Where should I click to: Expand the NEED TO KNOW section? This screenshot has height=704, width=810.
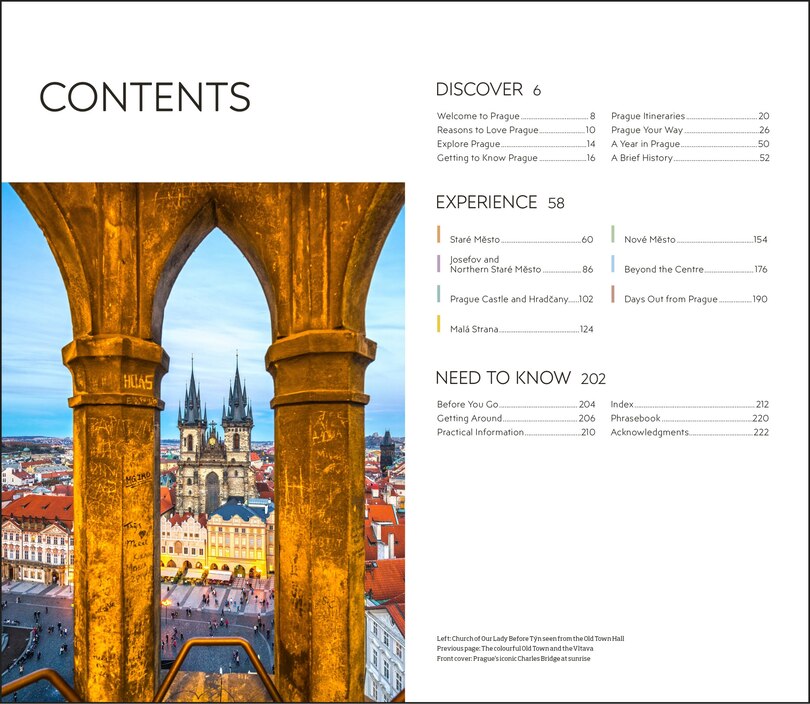pyautogui.click(x=503, y=377)
